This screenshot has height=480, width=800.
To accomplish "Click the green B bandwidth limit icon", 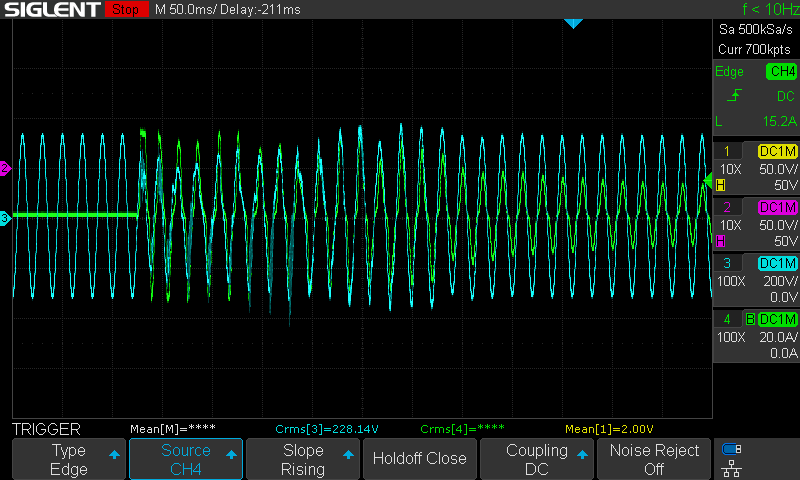I will tap(750, 318).
